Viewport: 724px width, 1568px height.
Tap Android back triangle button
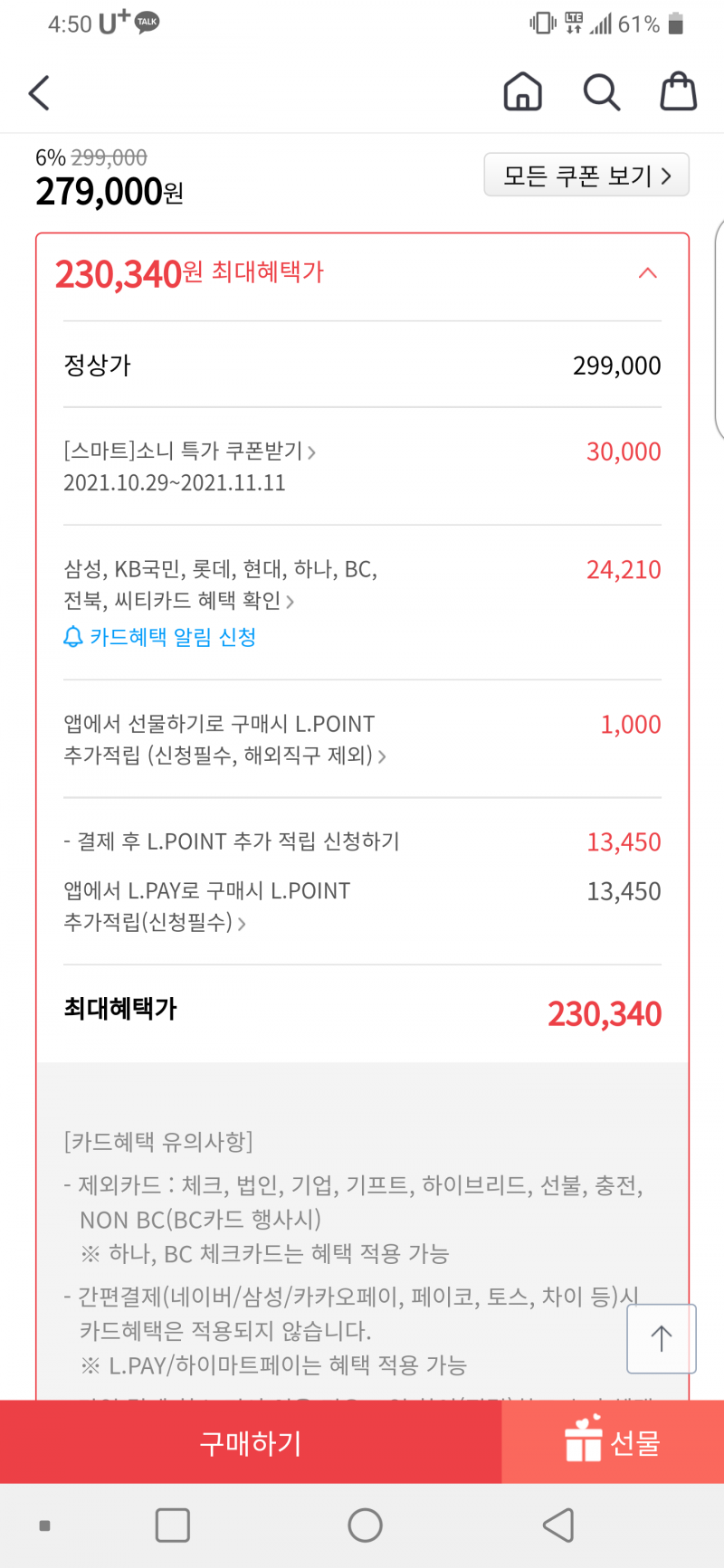coord(558,1525)
